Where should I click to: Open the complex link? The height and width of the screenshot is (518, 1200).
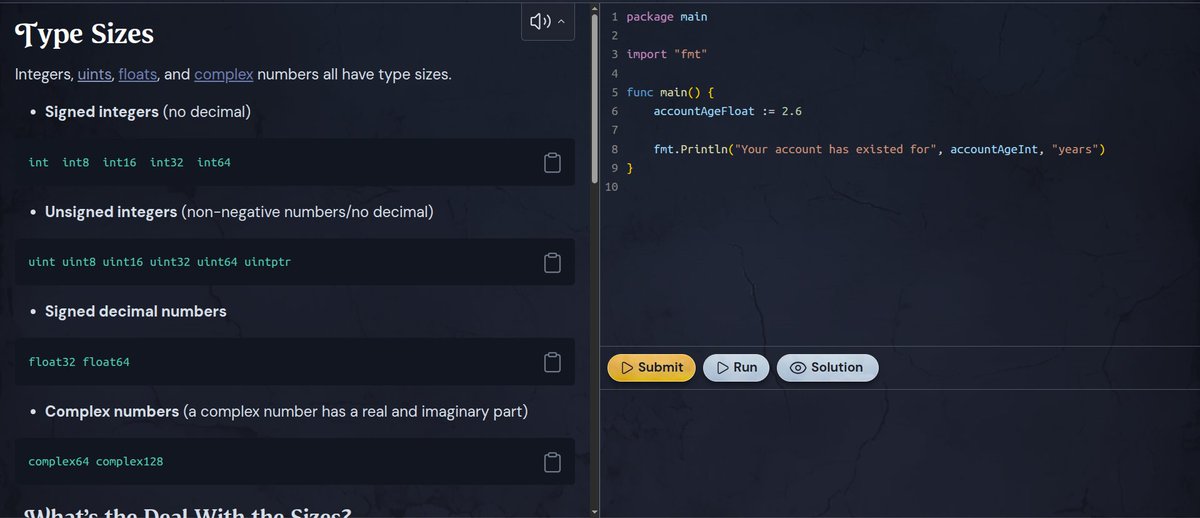[x=224, y=75]
